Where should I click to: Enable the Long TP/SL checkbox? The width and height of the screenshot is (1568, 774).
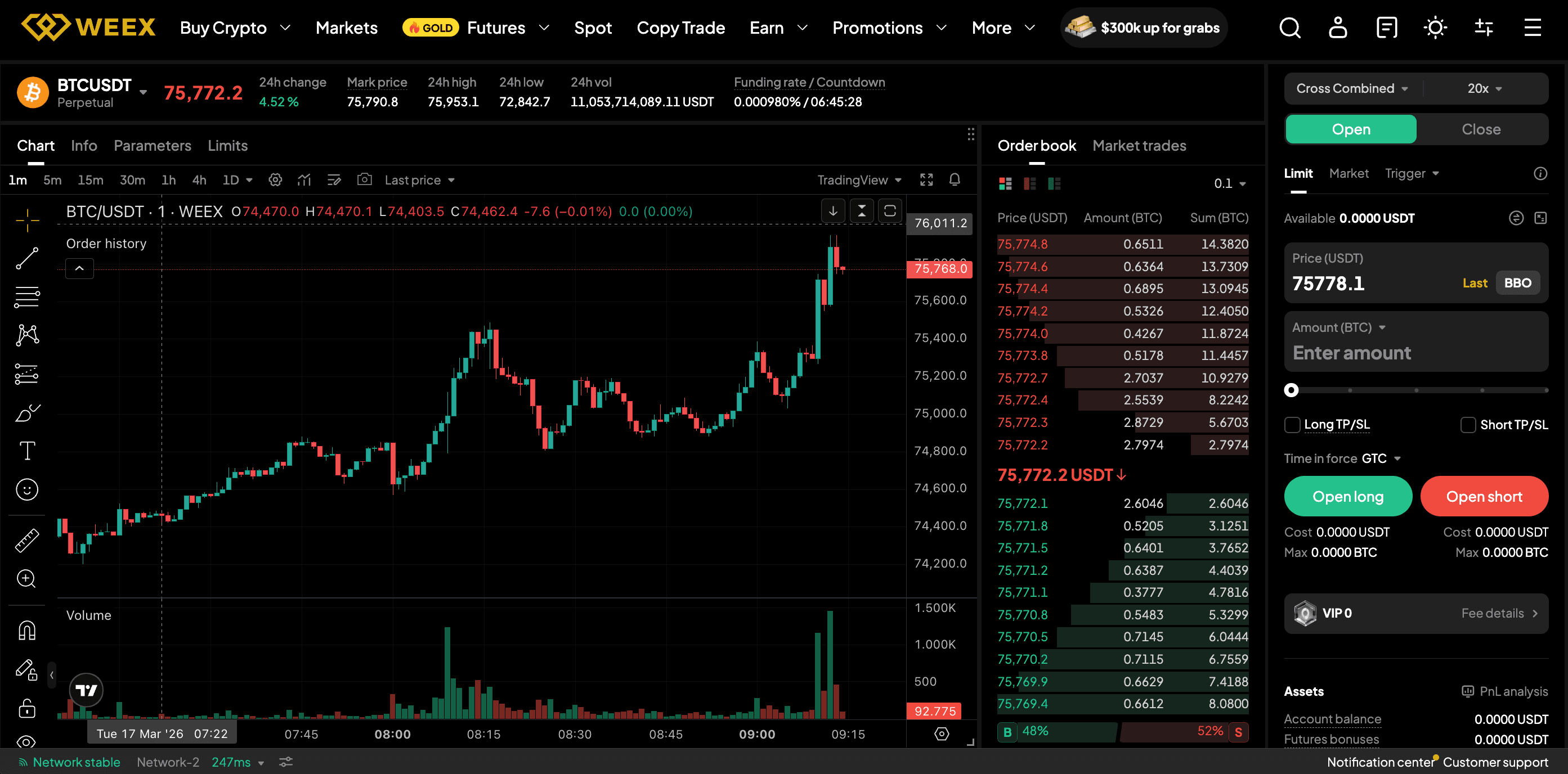click(x=1292, y=425)
